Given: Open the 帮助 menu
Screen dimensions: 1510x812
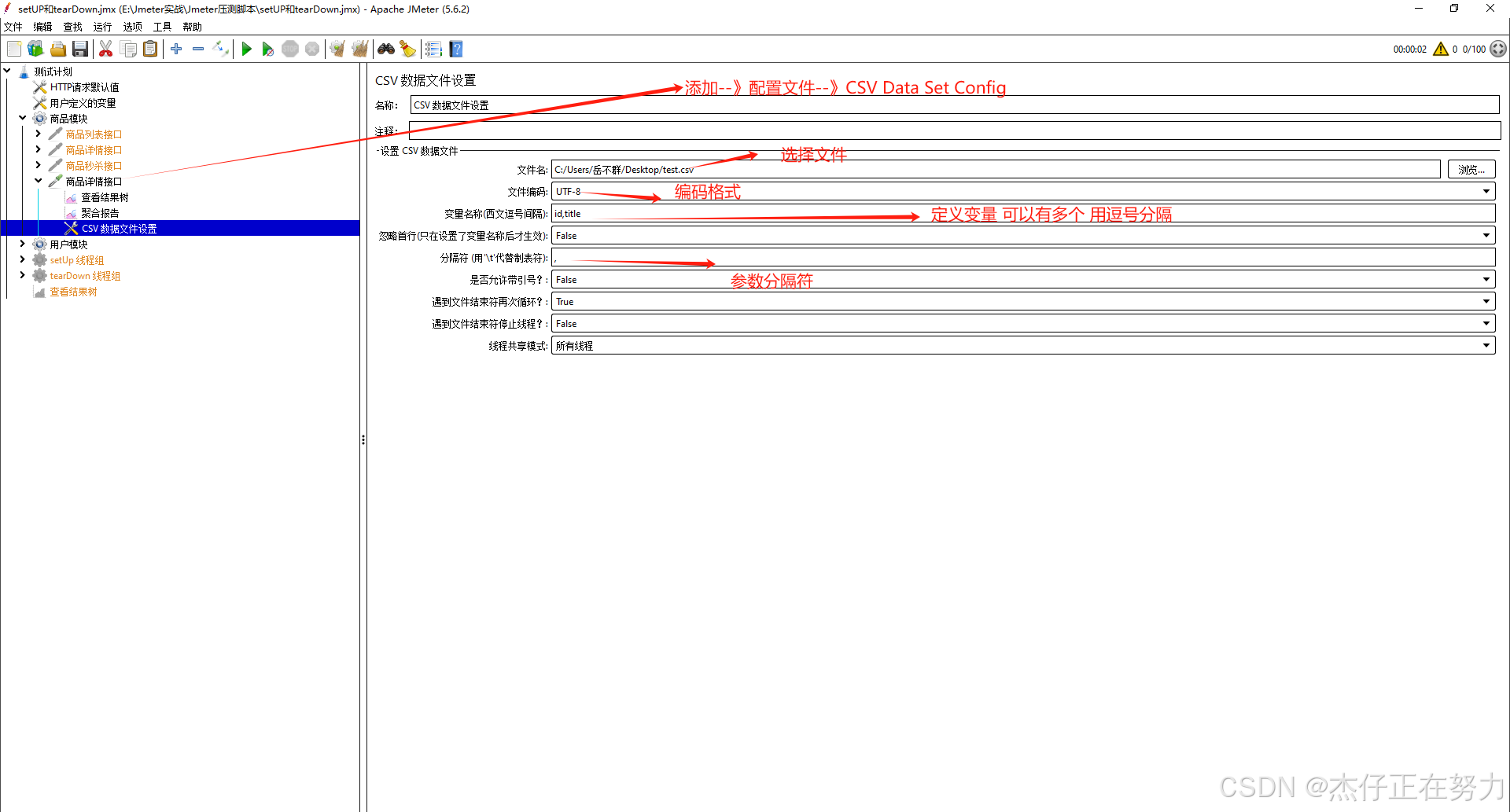Looking at the screenshot, I should click(x=193, y=27).
